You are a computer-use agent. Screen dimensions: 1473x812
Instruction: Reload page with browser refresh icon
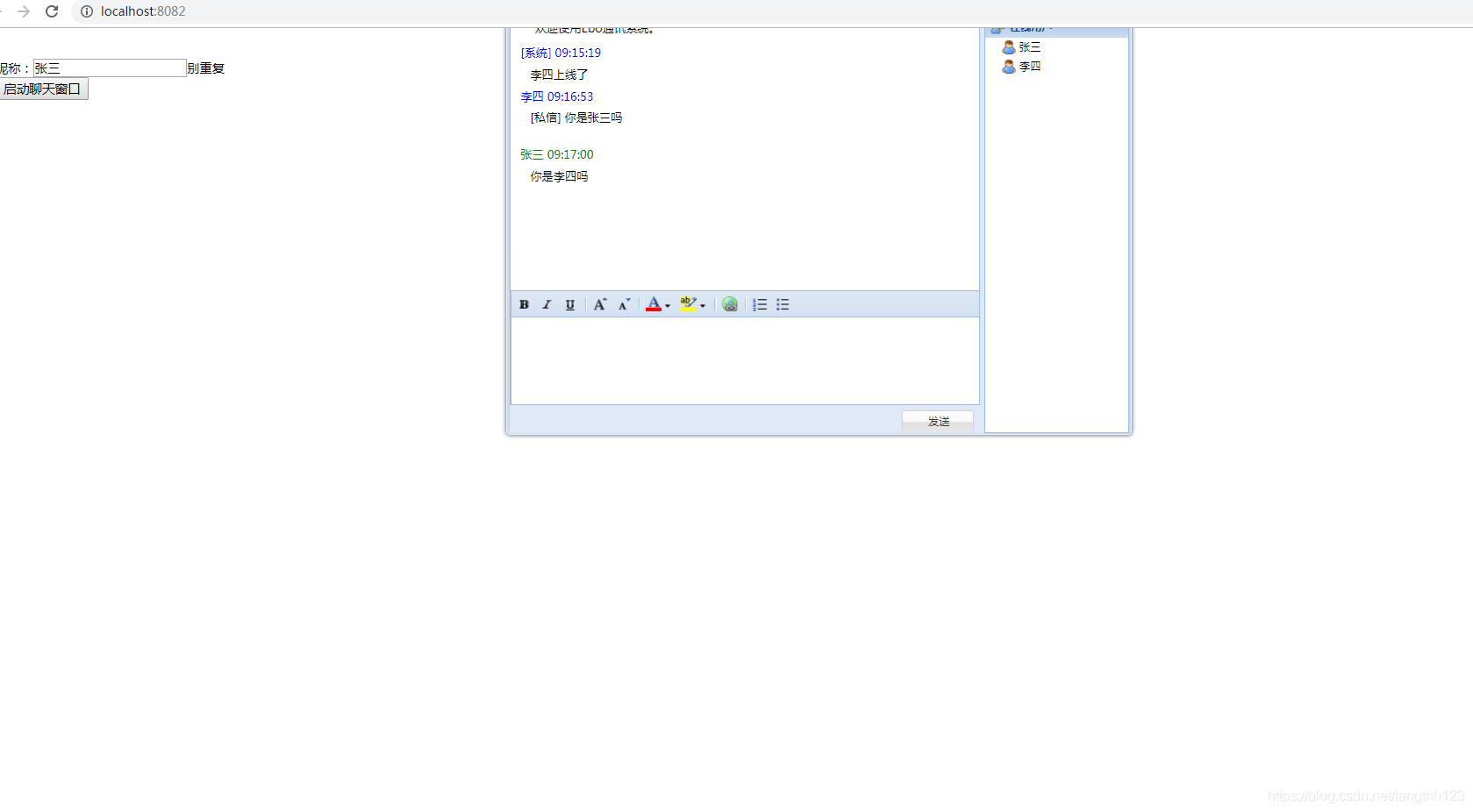pos(52,11)
